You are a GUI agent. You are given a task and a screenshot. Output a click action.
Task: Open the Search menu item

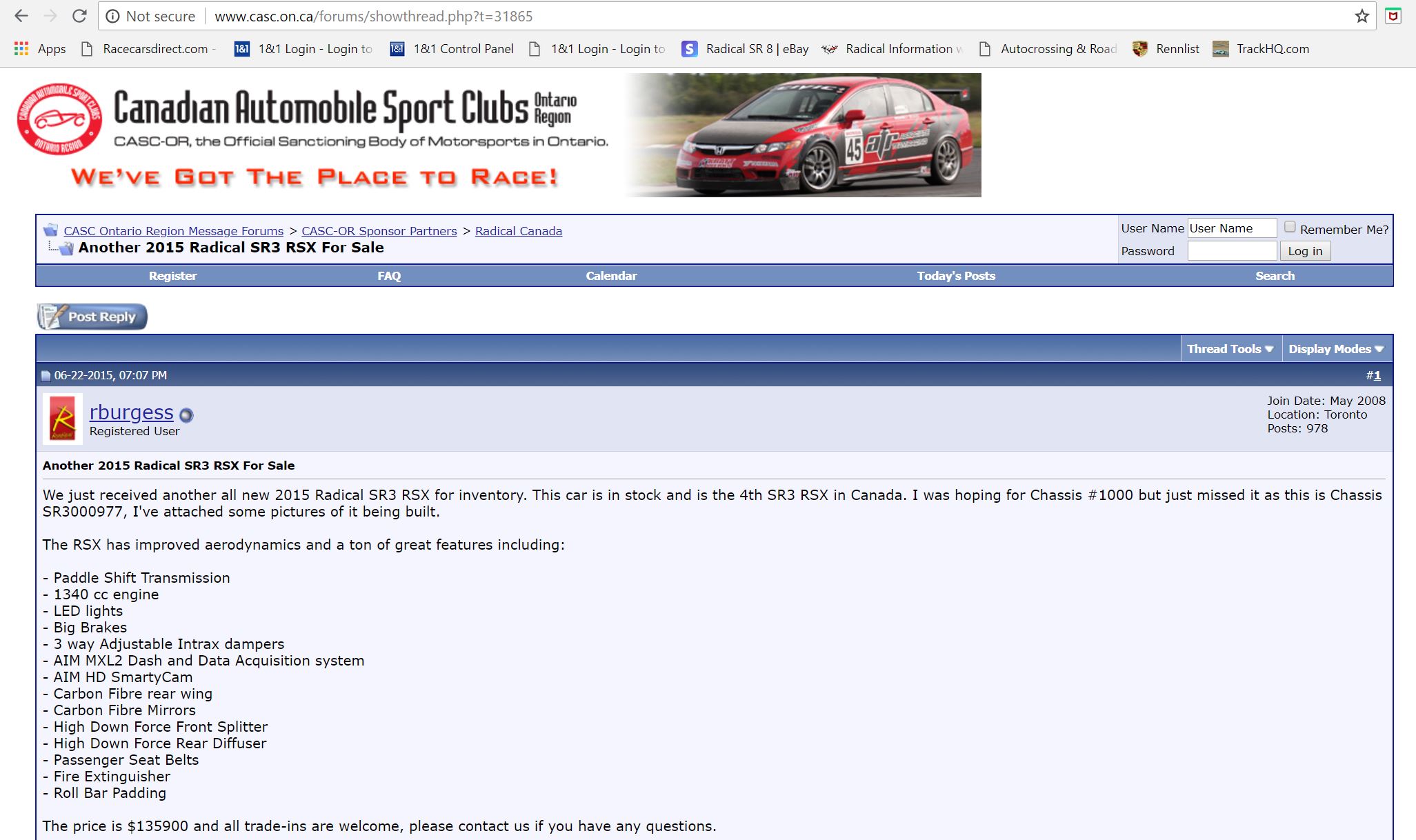[x=1275, y=276]
